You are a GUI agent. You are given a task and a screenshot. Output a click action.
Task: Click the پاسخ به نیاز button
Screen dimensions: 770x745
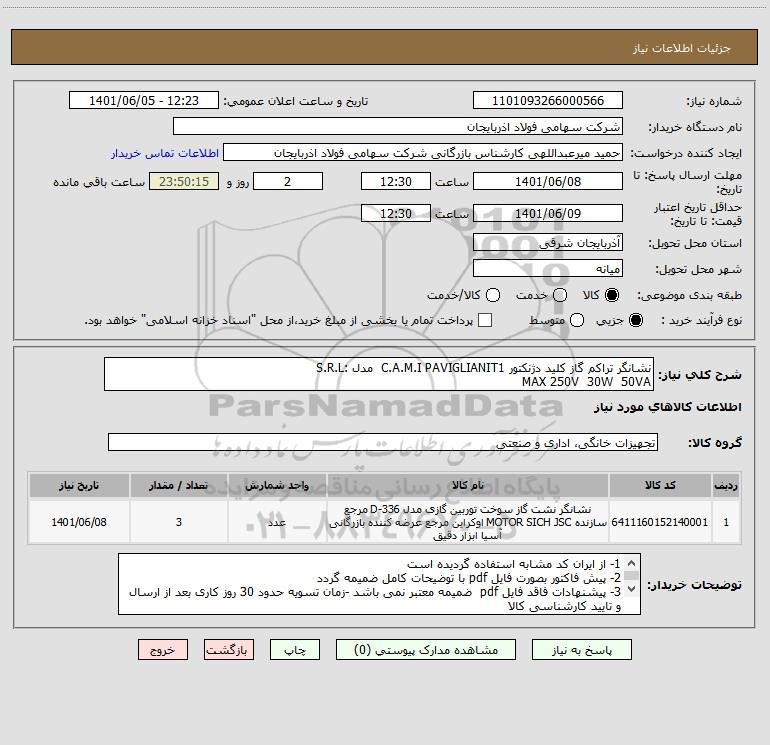[581, 650]
